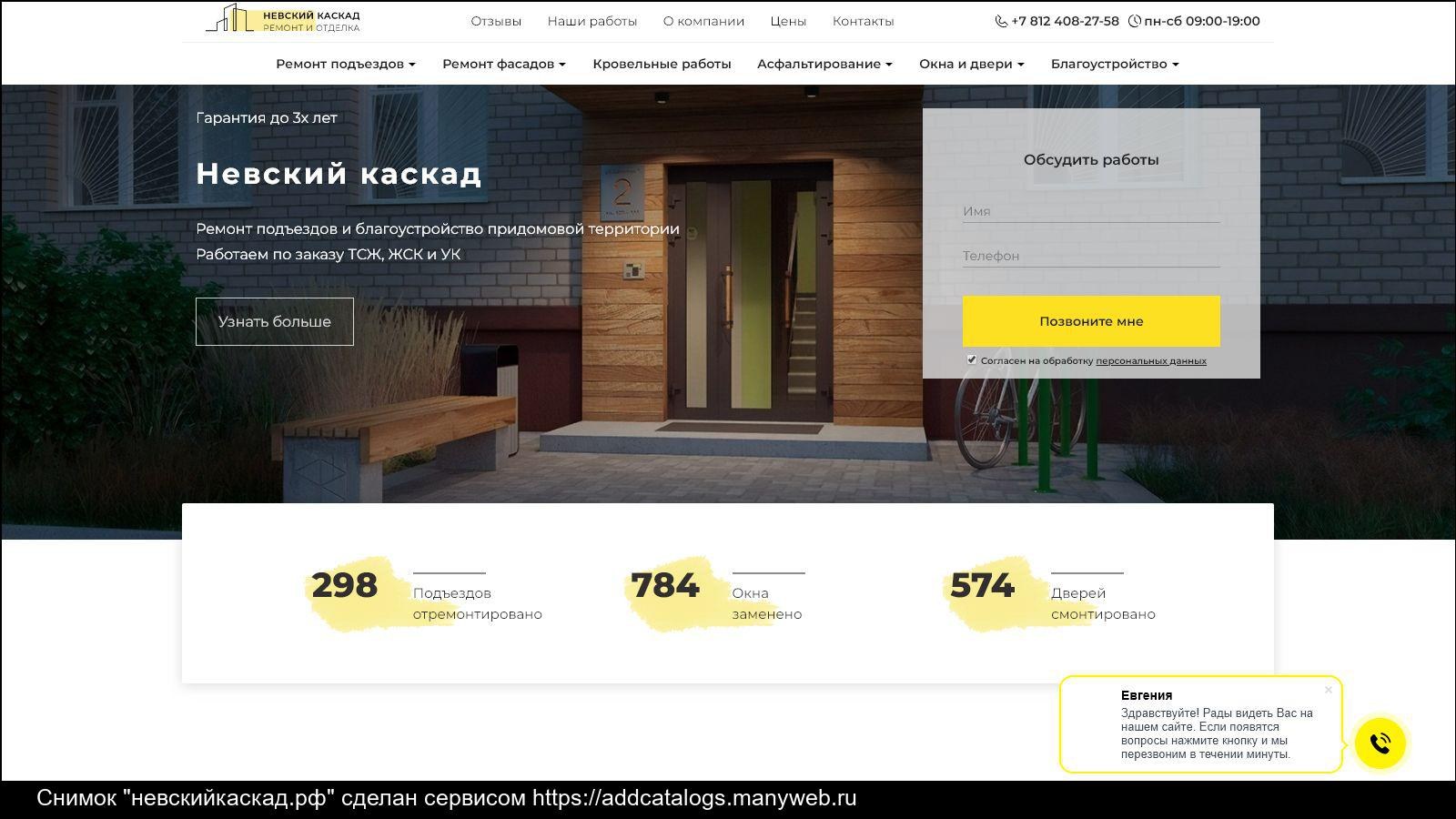This screenshot has width=1456, height=819.
Task: Click the yellow Позвоните мне button
Action: pos(1090,321)
